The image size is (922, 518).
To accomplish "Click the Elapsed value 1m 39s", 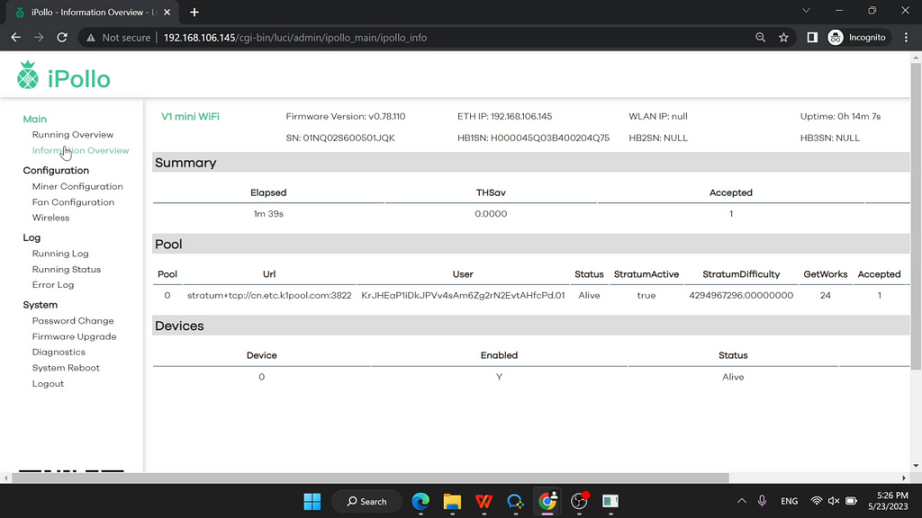I will click(268, 214).
